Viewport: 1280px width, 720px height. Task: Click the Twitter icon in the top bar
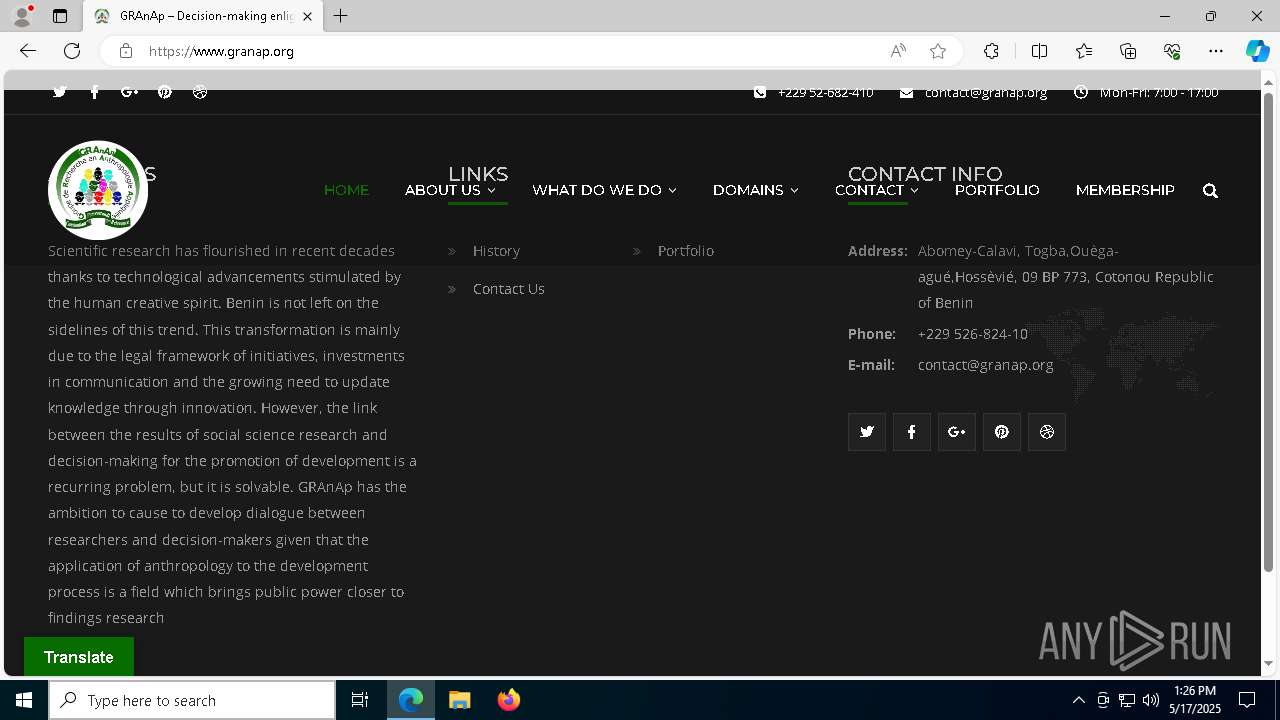[x=60, y=92]
